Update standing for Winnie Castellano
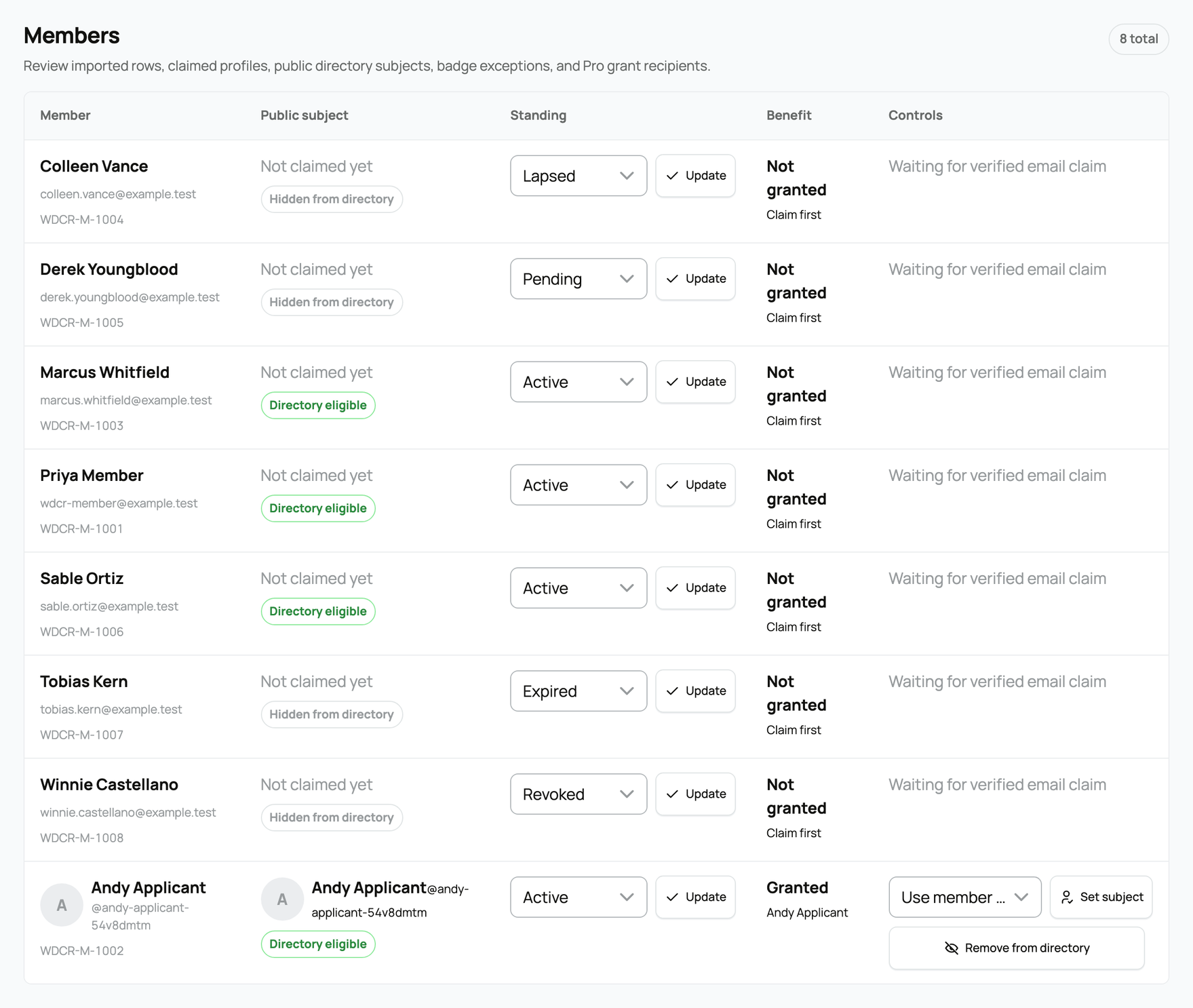The image size is (1193, 1008). pyautogui.click(x=695, y=794)
